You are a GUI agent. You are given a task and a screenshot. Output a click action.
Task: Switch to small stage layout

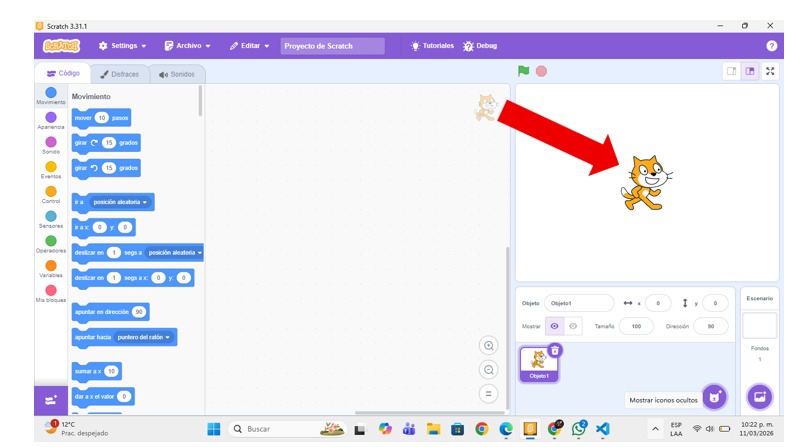click(x=732, y=71)
